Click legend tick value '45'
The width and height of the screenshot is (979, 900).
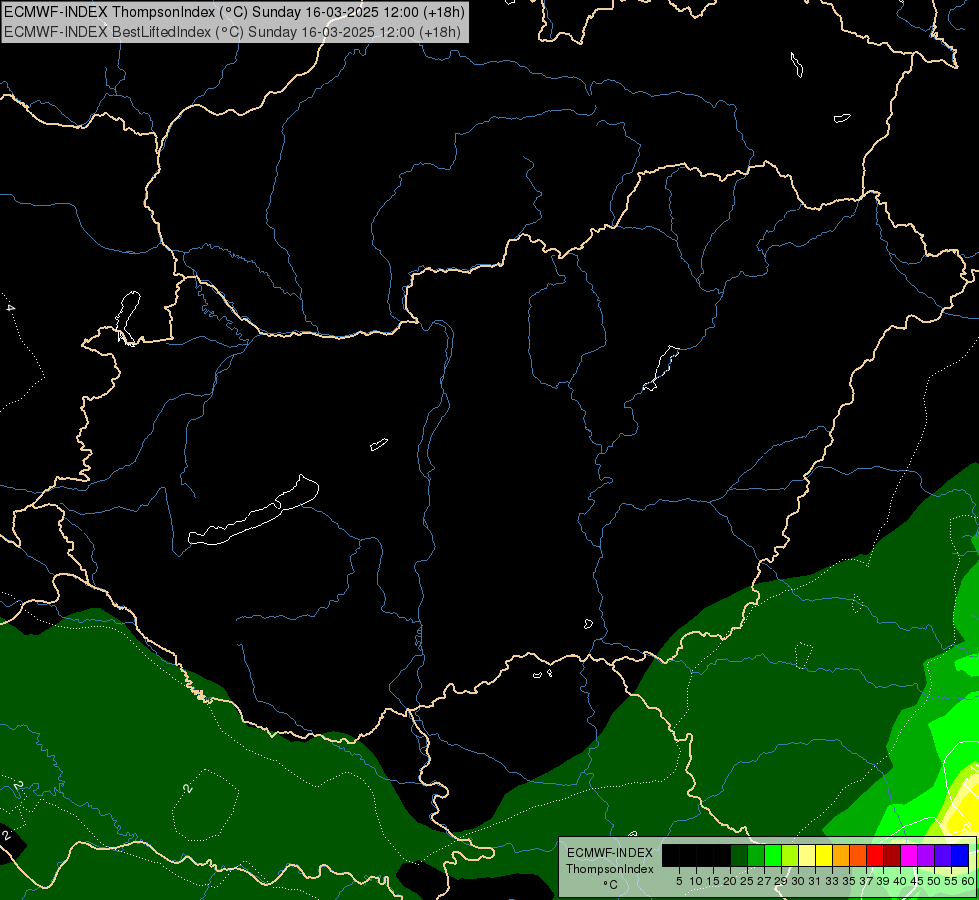pos(917,881)
